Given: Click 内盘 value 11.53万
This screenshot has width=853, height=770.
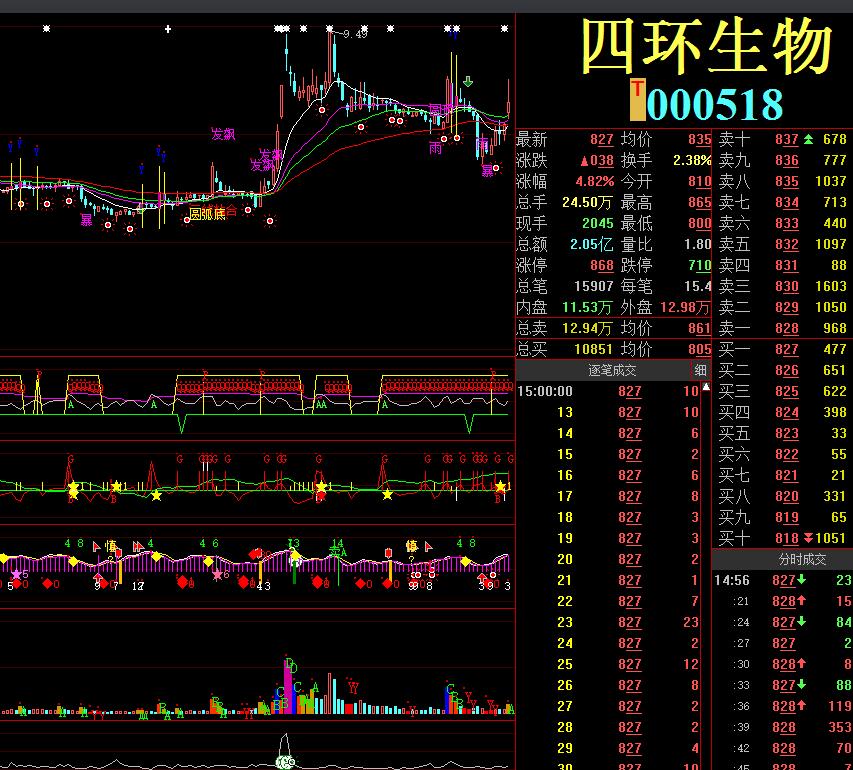Looking at the screenshot, I should [x=588, y=307].
